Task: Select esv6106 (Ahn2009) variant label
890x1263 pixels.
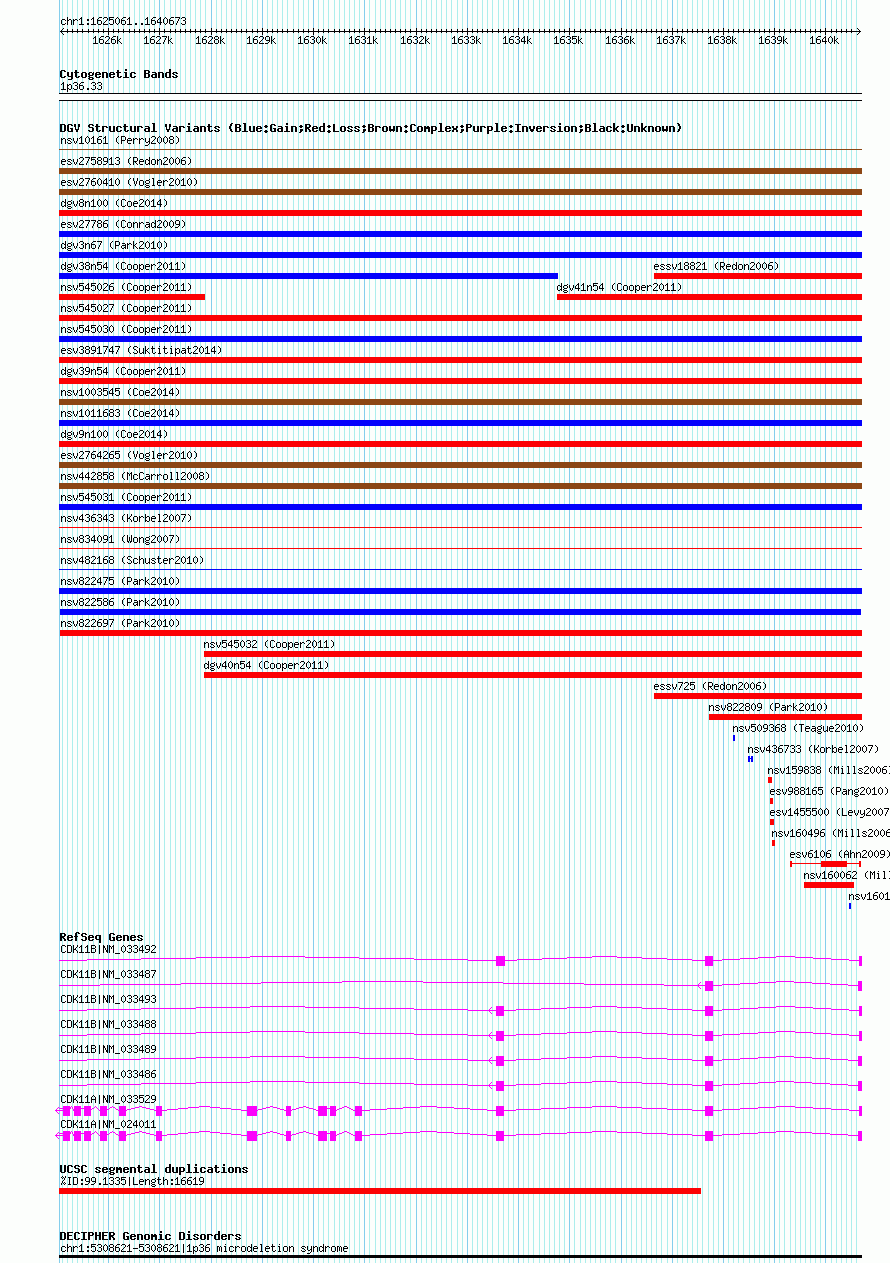Action: [839, 854]
